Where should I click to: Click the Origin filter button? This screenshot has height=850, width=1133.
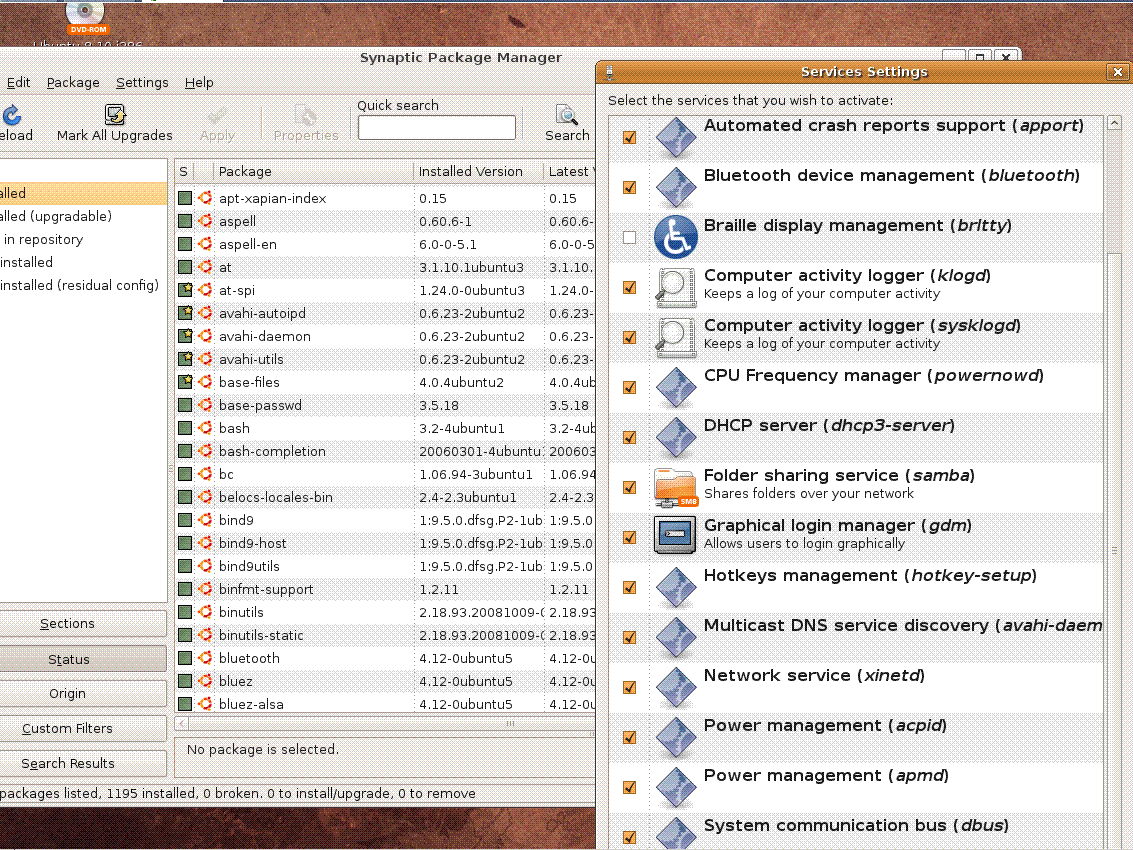click(82, 693)
